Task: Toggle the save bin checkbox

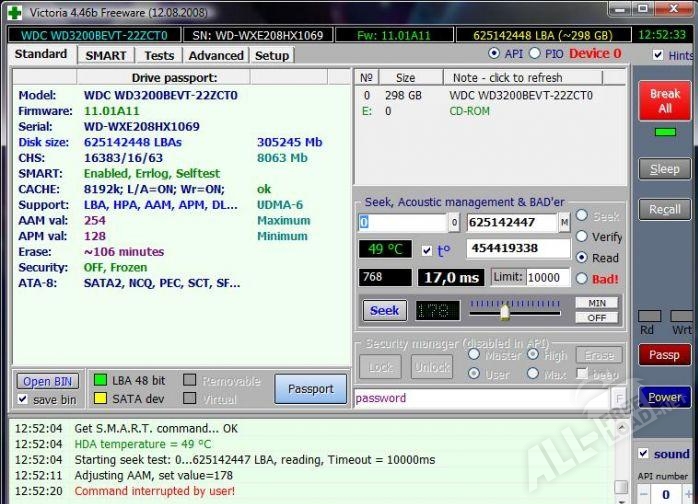Action: coord(23,399)
